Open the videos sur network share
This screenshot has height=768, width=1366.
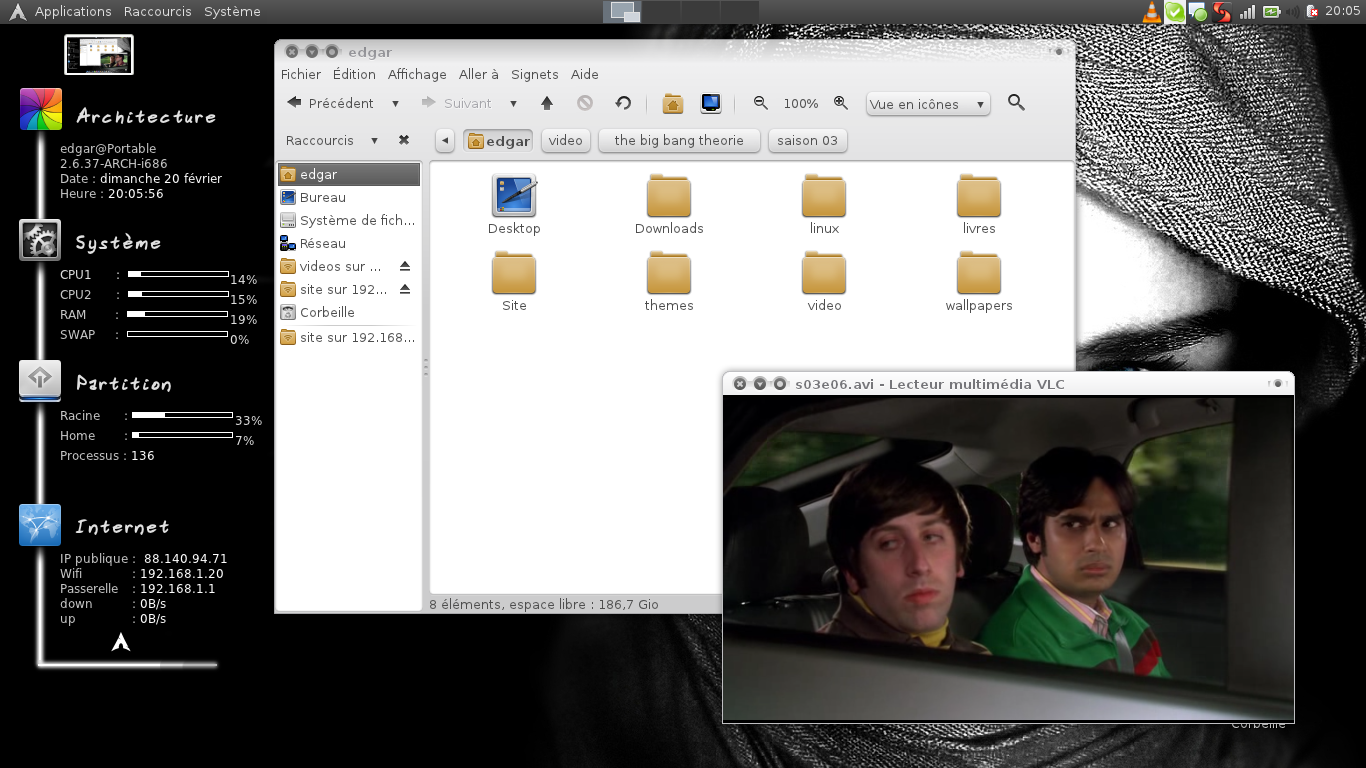pos(339,266)
